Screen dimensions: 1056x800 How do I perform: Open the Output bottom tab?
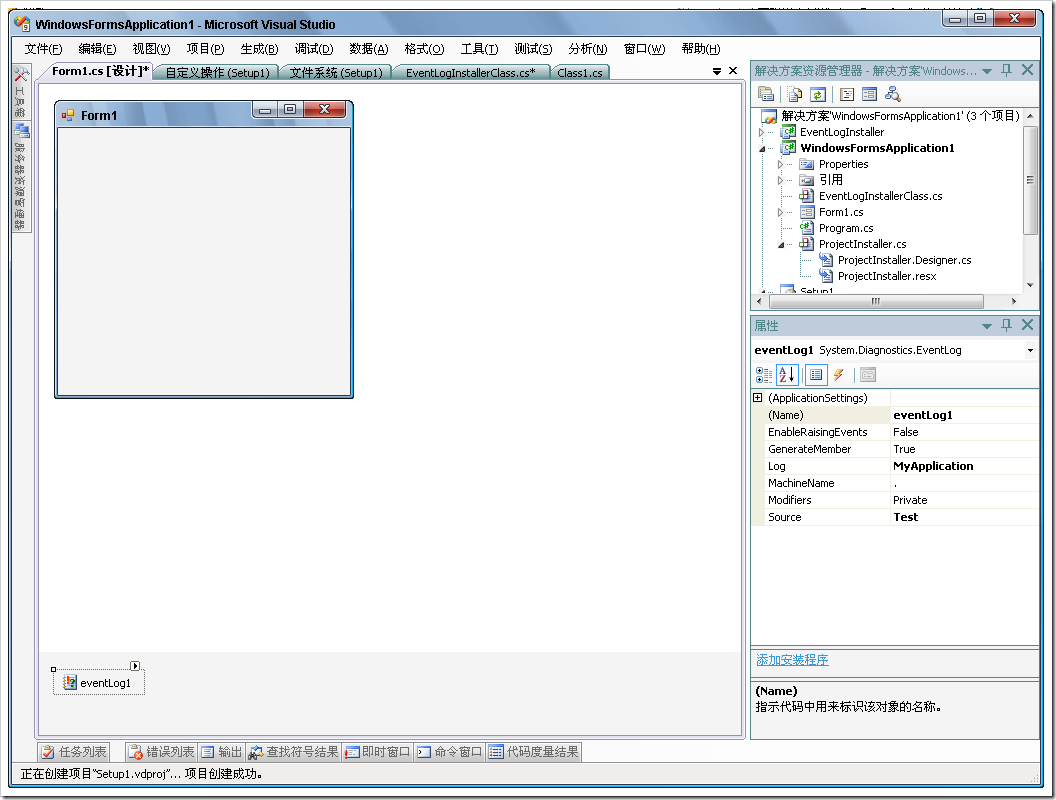tap(222, 752)
